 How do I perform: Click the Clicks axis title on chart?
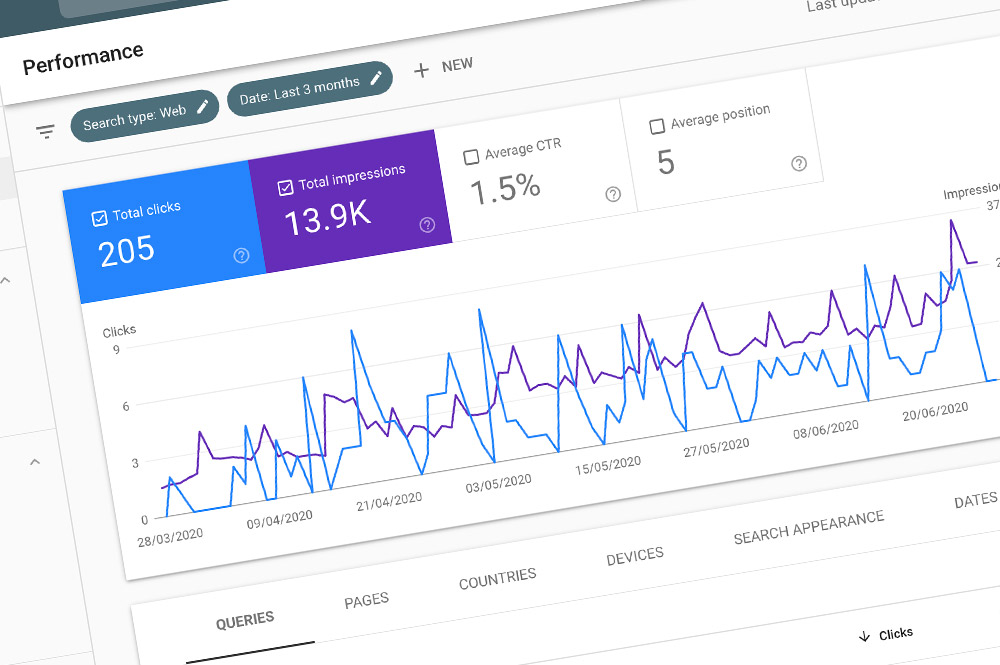(x=119, y=331)
